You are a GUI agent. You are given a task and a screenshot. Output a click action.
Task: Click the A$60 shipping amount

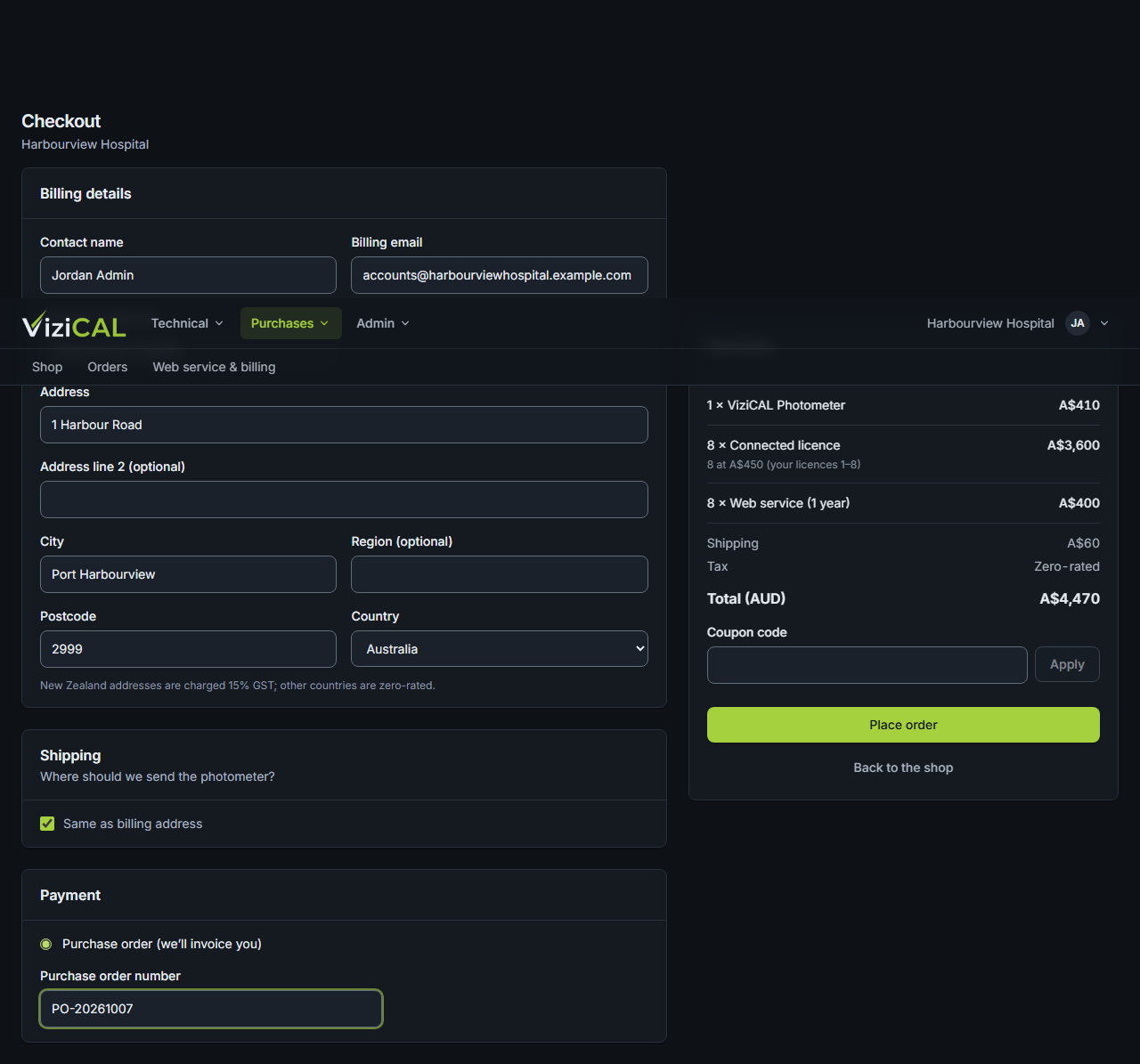pyautogui.click(x=1084, y=543)
